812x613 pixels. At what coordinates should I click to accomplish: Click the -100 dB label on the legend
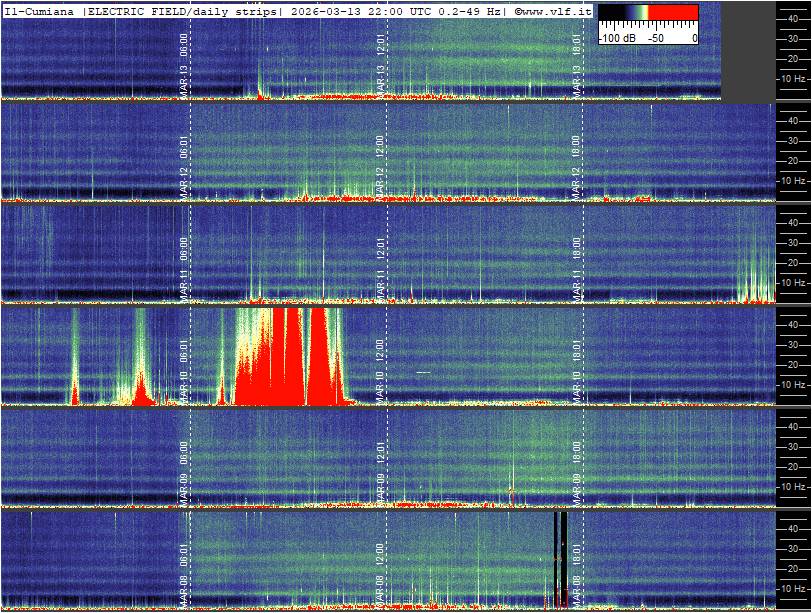pyautogui.click(x=616, y=38)
